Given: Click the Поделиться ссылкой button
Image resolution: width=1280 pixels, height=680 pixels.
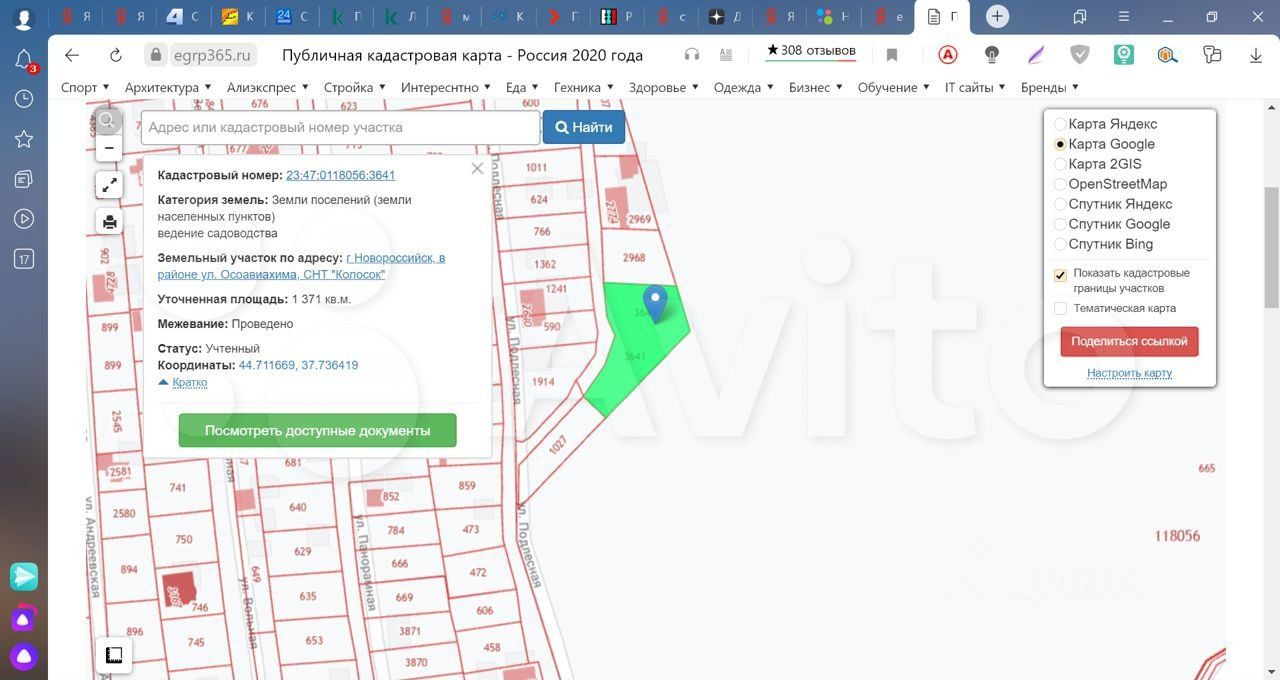Looking at the screenshot, I should click(x=1129, y=341).
